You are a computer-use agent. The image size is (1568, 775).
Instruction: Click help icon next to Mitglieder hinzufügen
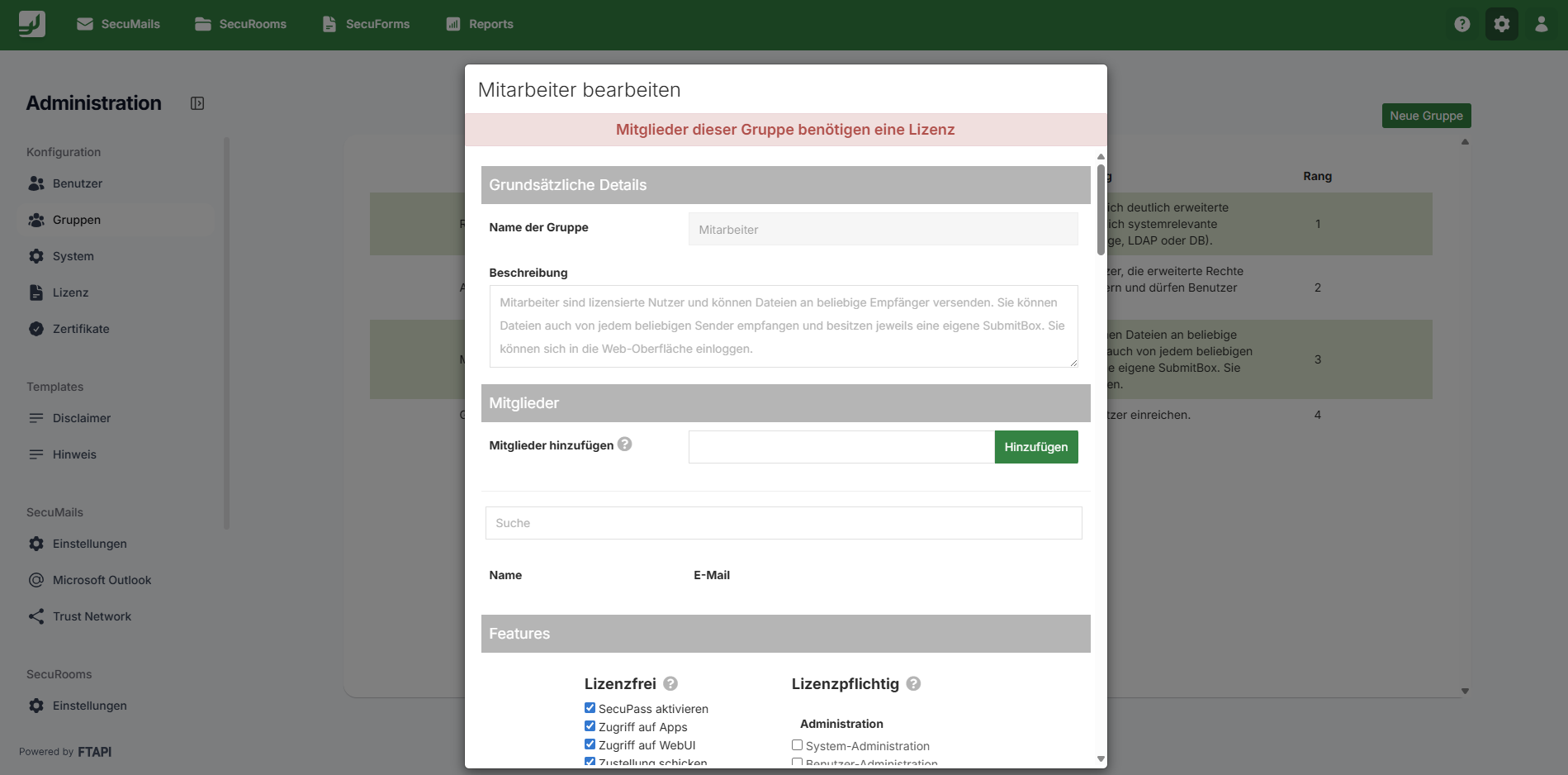[x=625, y=445]
